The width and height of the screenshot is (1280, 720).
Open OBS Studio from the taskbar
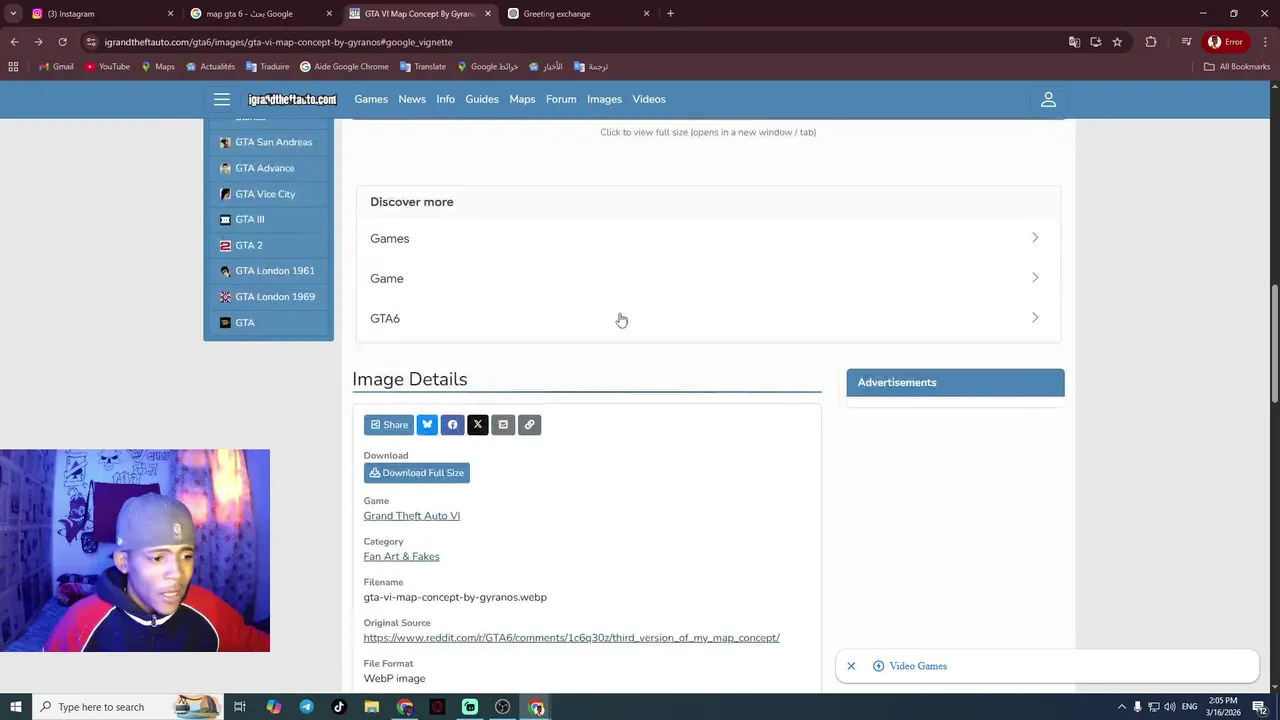502,707
